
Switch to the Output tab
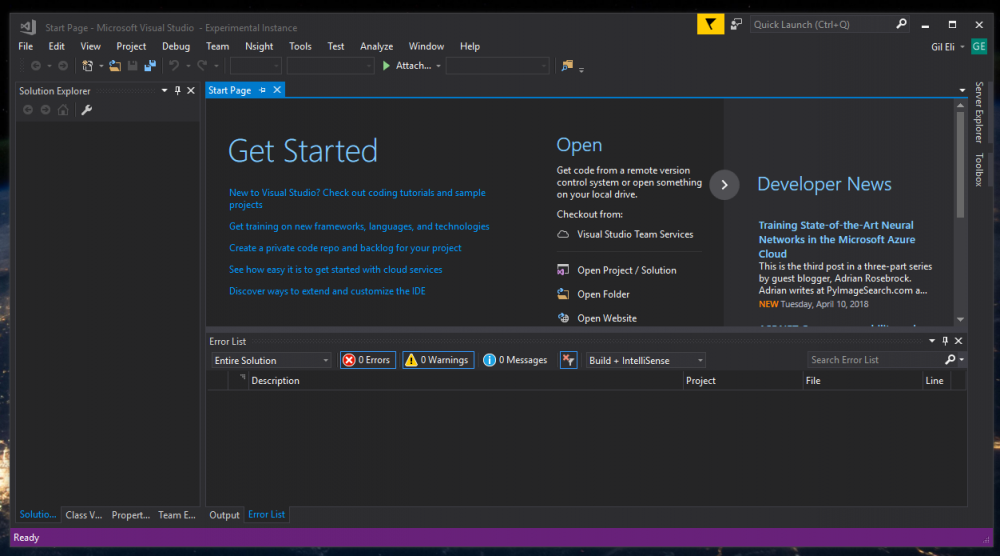(x=224, y=515)
